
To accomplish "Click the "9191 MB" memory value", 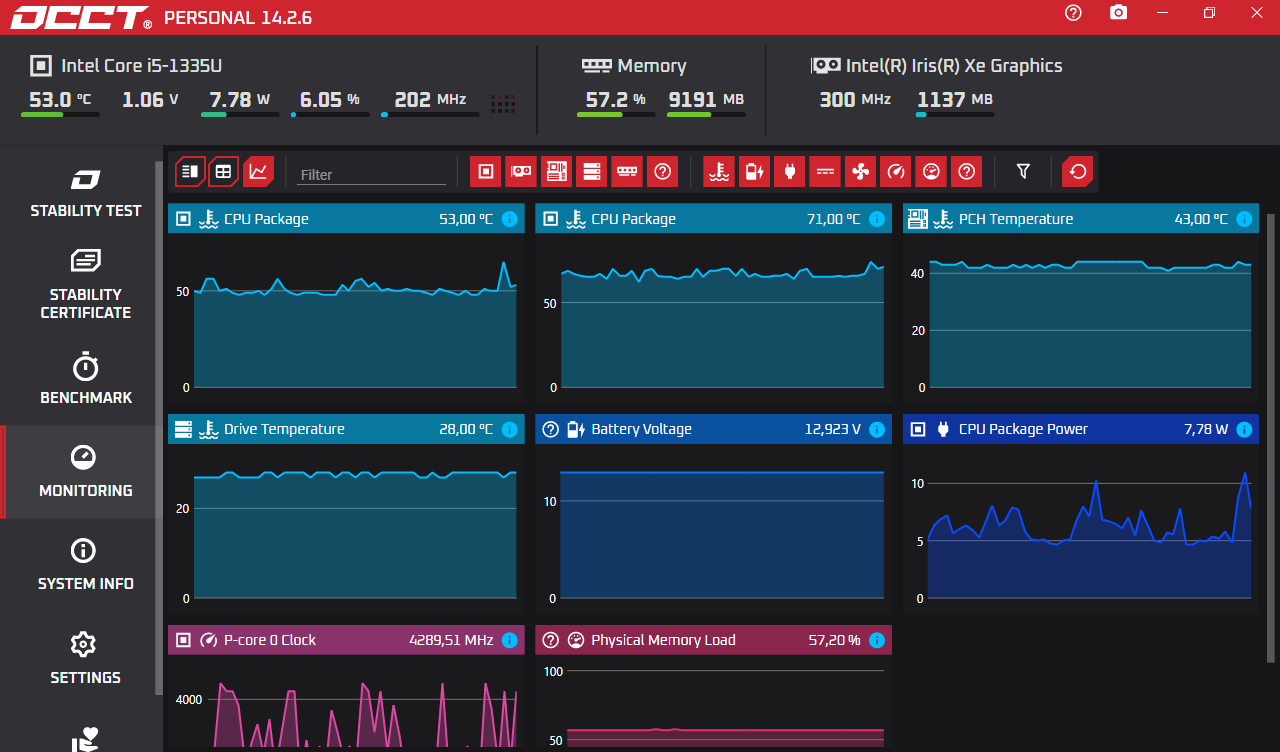I will (x=706, y=100).
